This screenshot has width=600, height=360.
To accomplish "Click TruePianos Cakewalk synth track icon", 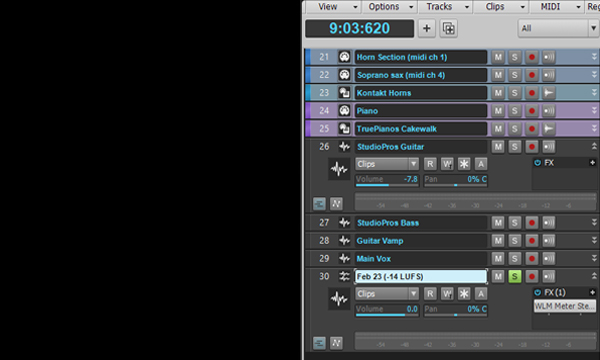I will [x=344, y=129].
